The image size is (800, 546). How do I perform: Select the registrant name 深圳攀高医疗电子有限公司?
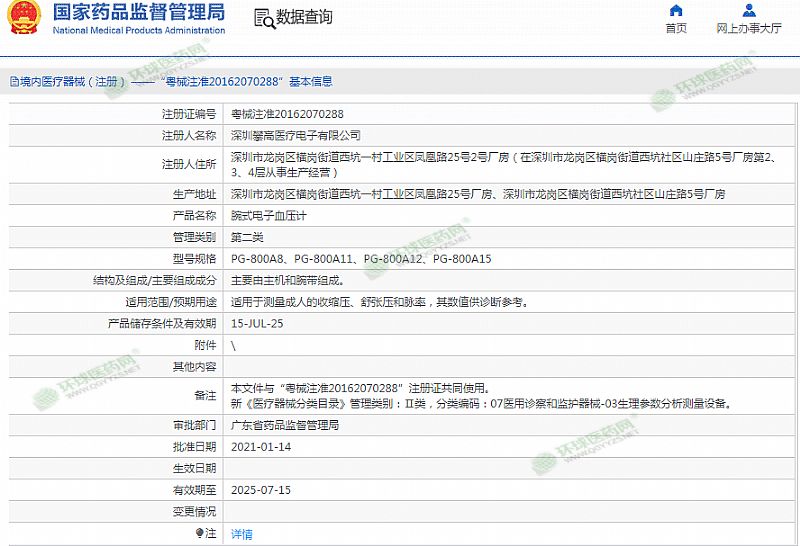(295, 135)
